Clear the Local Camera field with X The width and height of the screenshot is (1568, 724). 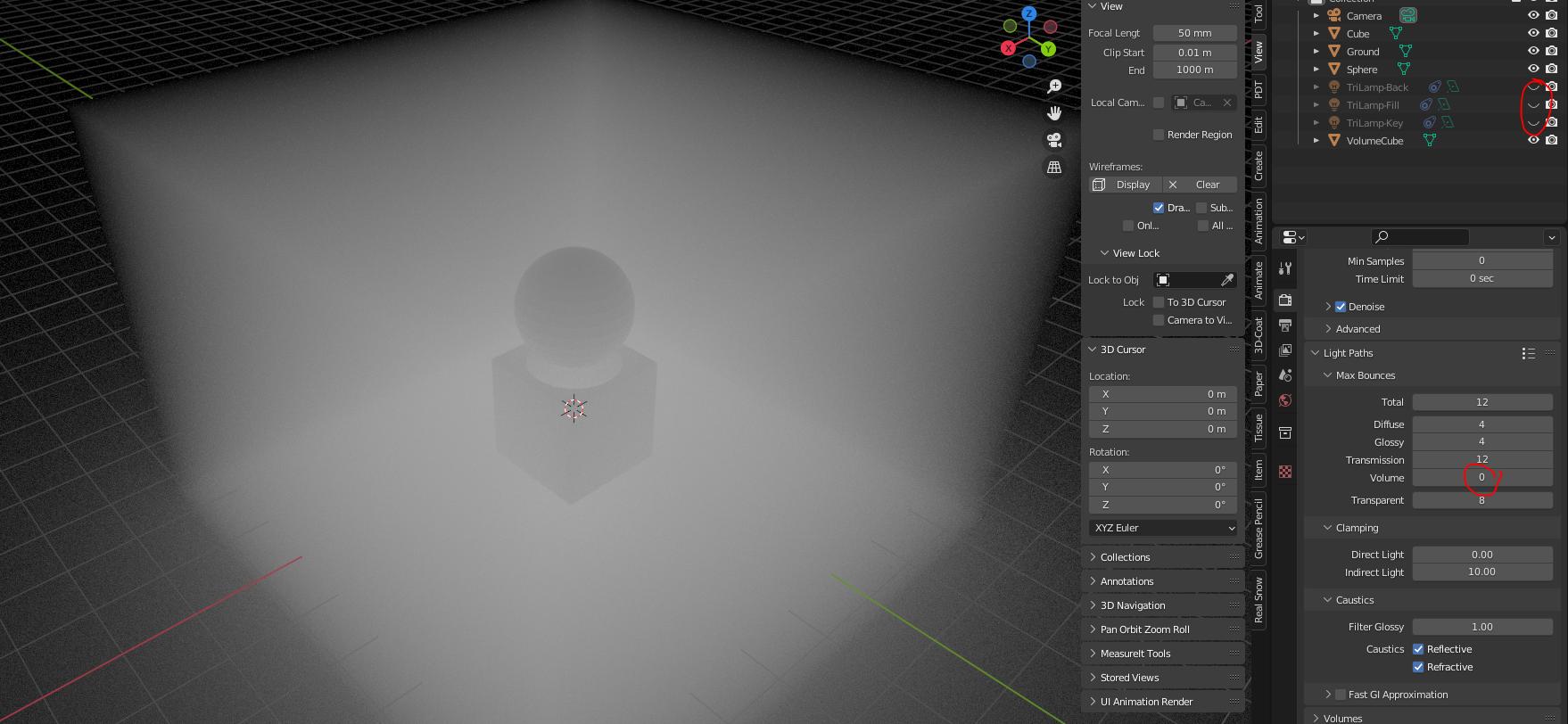pos(1227,103)
